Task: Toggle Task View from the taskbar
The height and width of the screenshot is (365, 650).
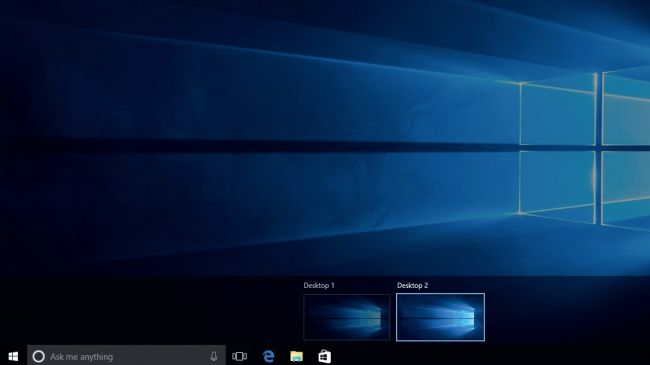Action: (x=240, y=356)
